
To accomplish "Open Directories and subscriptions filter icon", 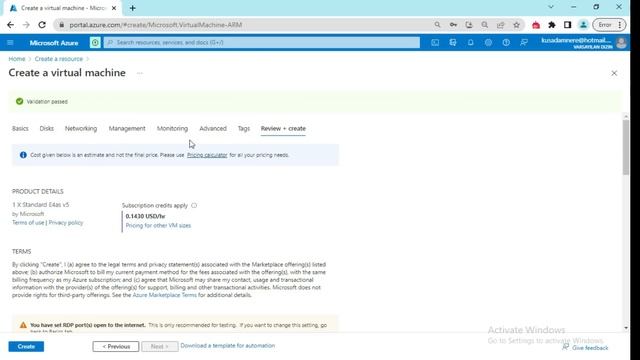I will [x=453, y=42].
